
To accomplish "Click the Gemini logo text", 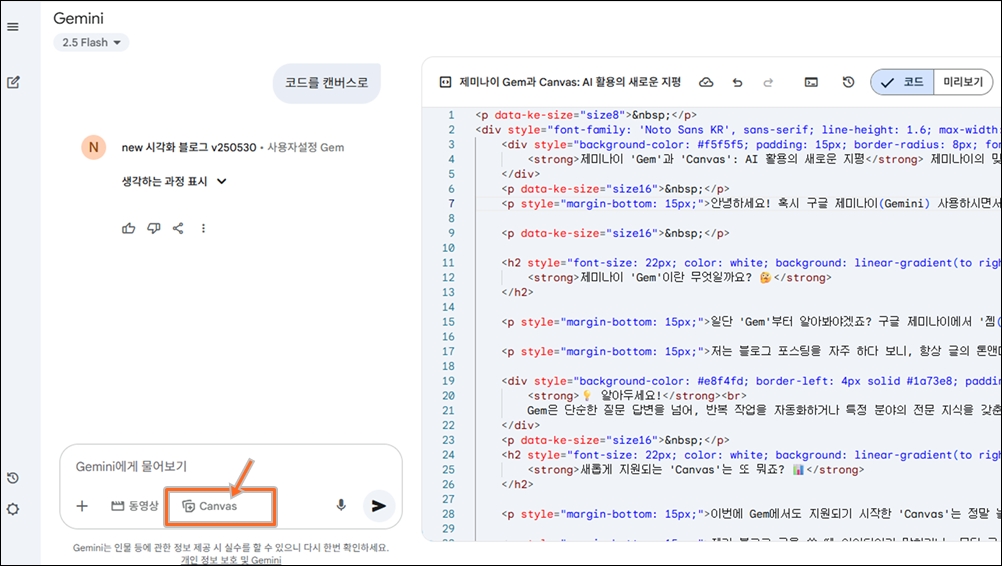I will pyautogui.click(x=79, y=19).
